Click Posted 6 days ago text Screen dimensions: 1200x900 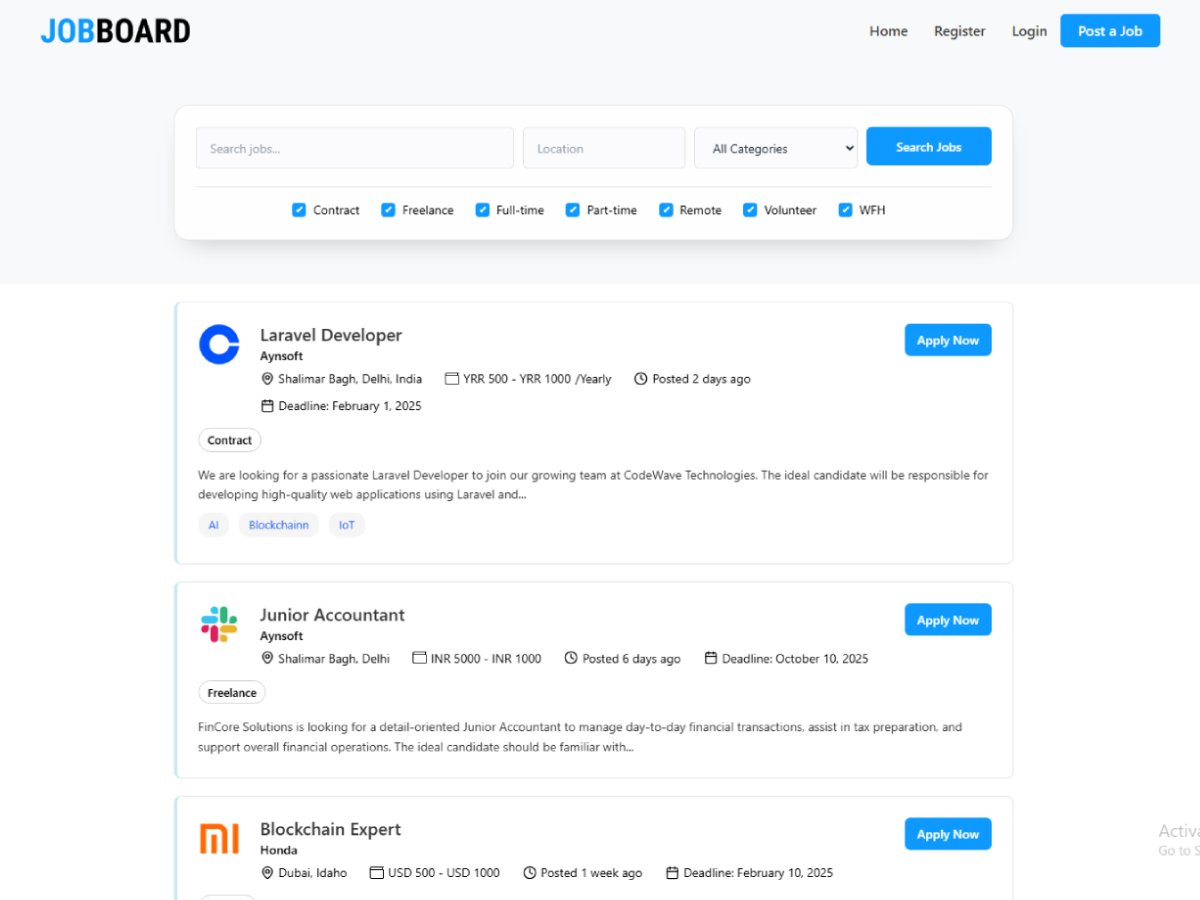(x=632, y=658)
